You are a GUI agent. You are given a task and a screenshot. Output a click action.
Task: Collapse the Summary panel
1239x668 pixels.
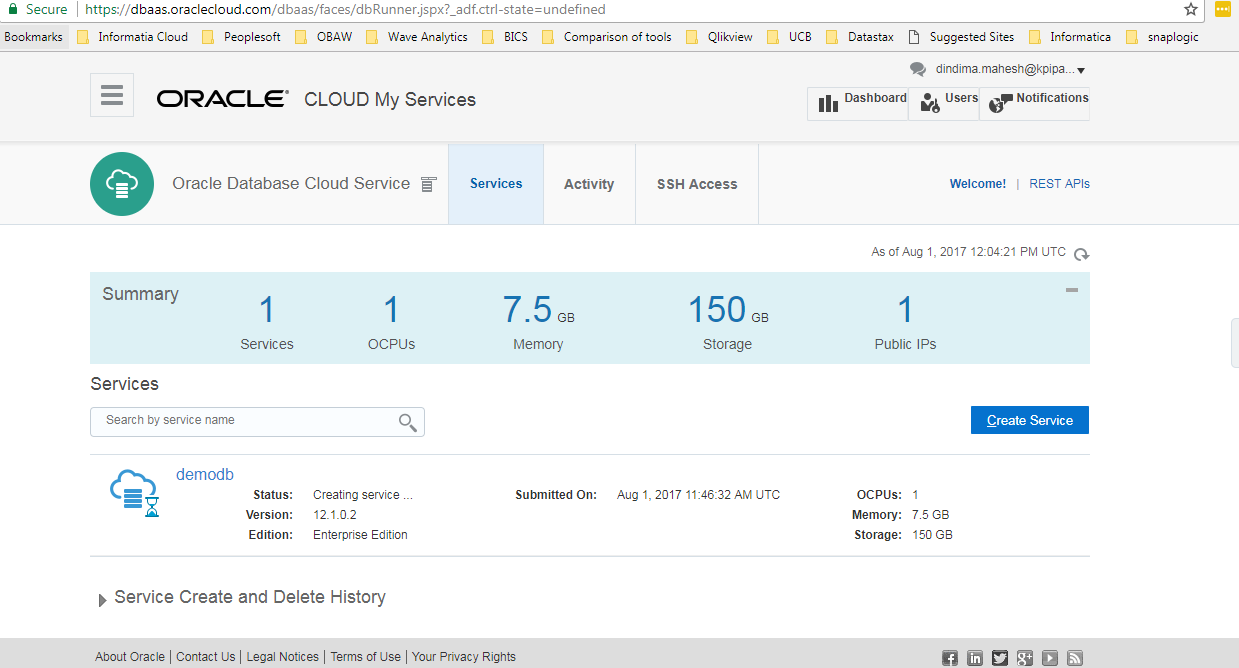pos(1072,290)
